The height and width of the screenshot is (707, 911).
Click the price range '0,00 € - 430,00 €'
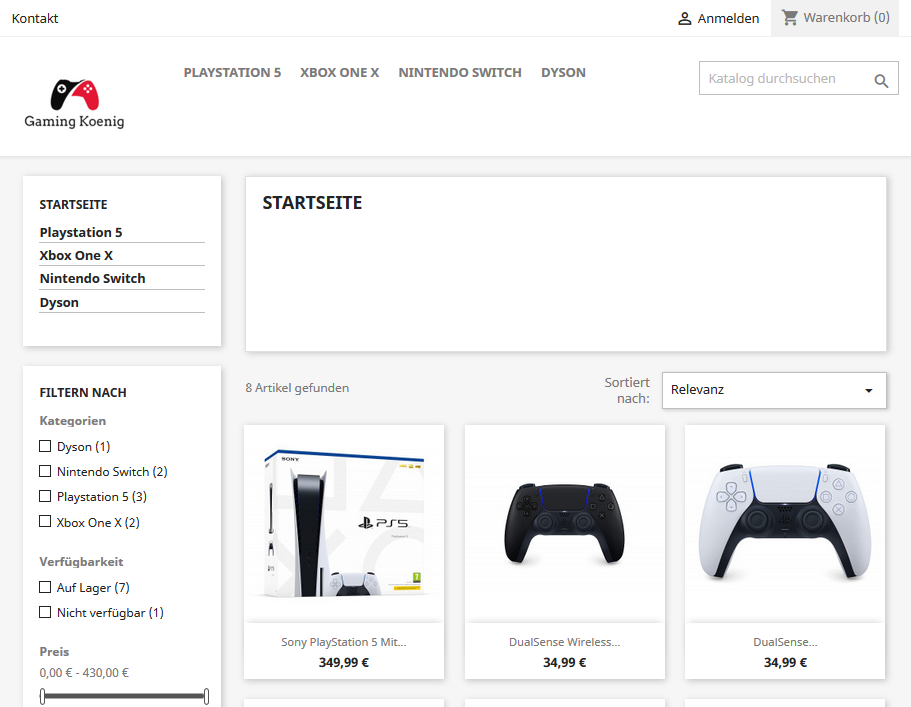(x=84, y=673)
